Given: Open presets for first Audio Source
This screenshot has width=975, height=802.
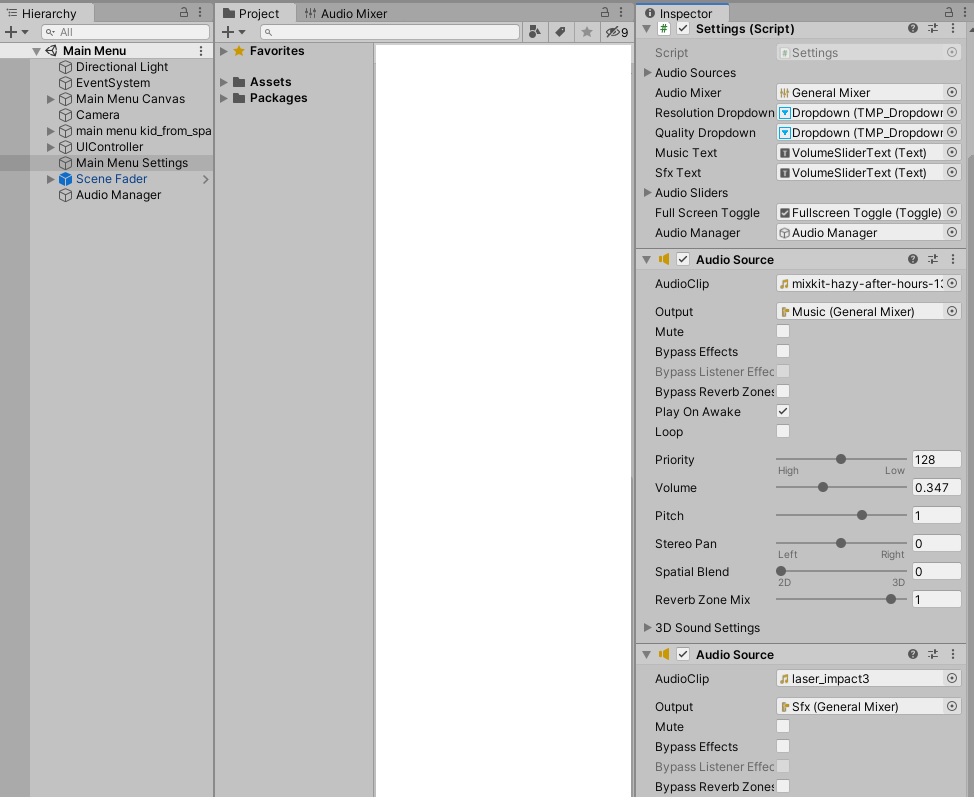Looking at the screenshot, I should click(x=933, y=259).
